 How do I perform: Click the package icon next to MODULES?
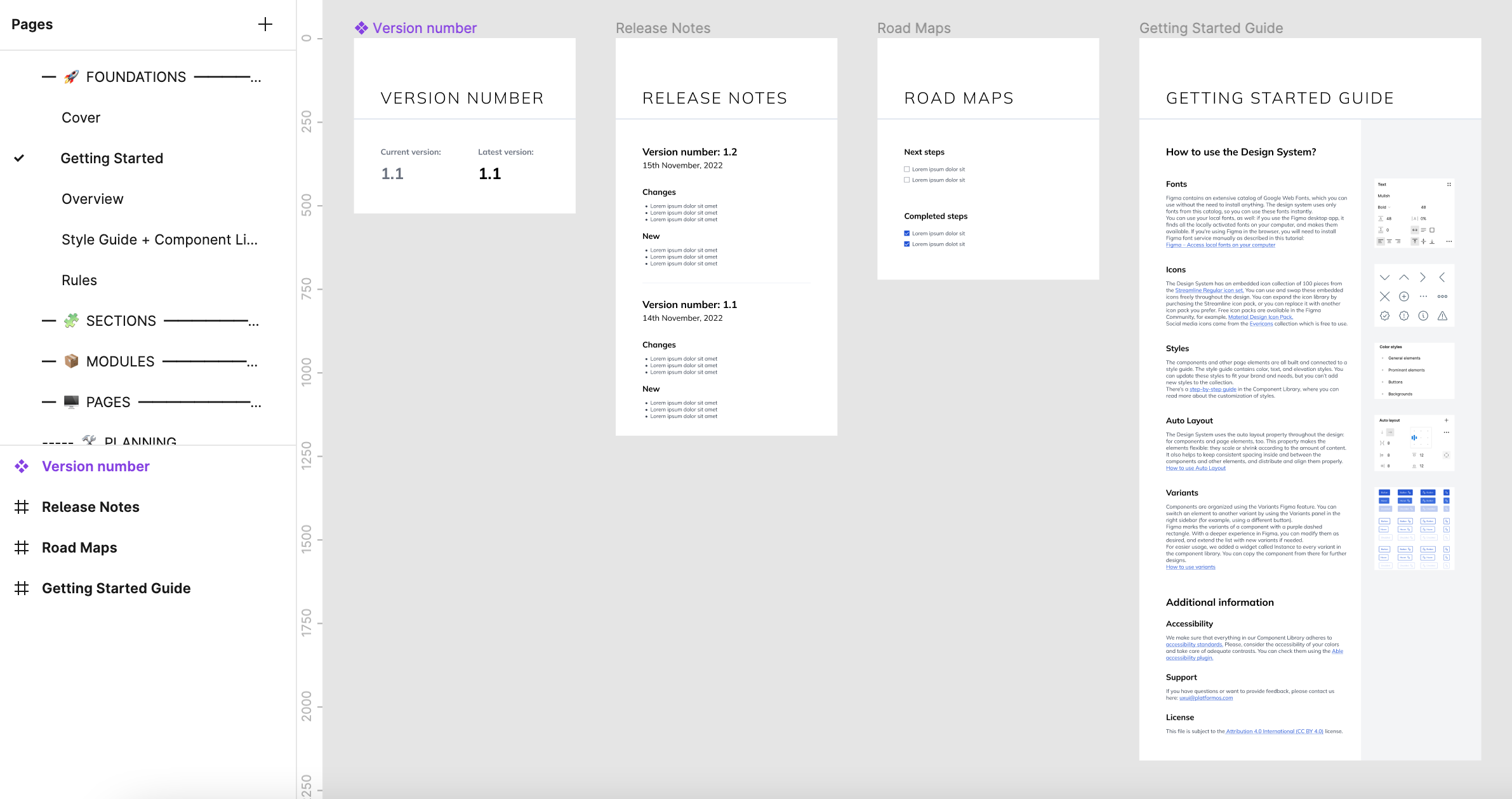click(x=71, y=361)
